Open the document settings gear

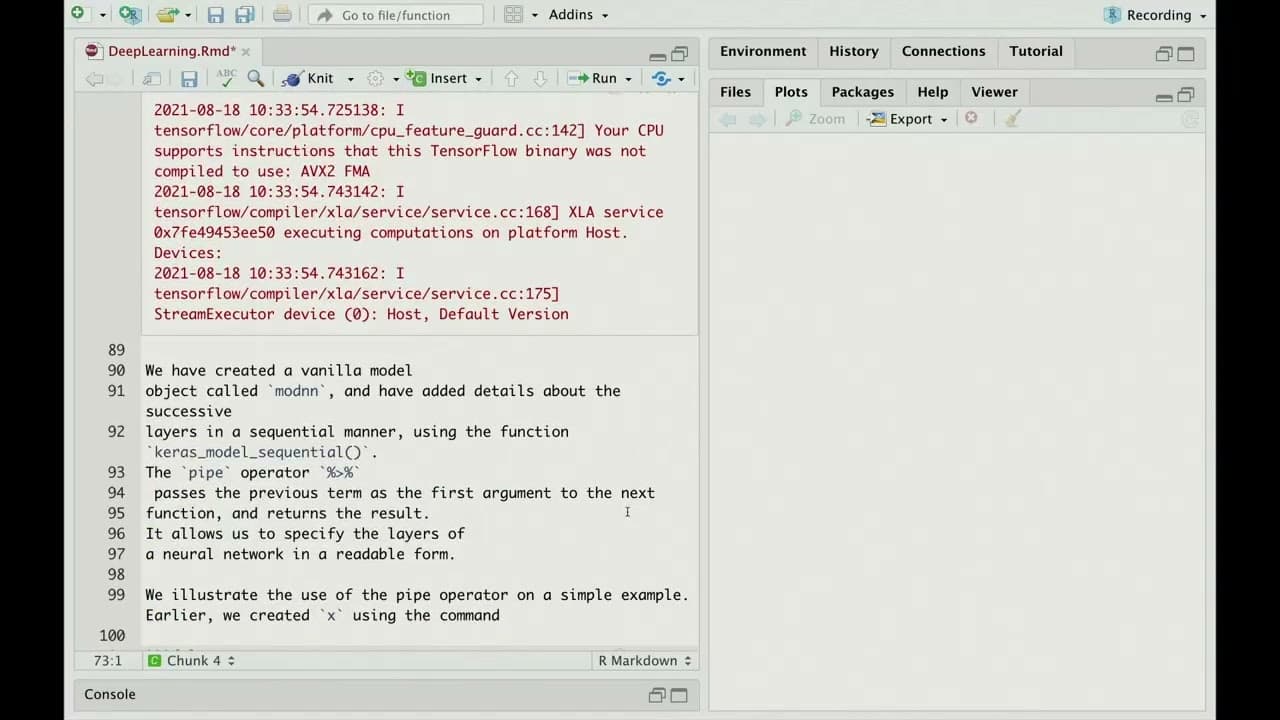coord(376,78)
